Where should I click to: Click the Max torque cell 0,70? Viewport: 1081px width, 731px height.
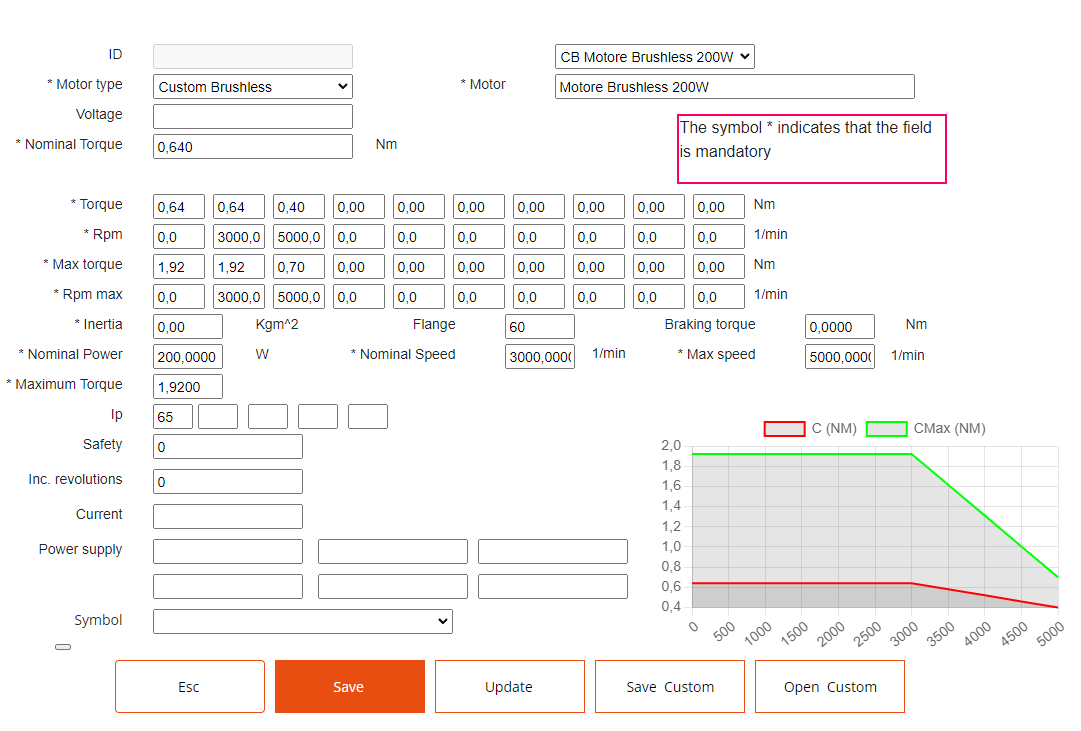pos(299,267)
